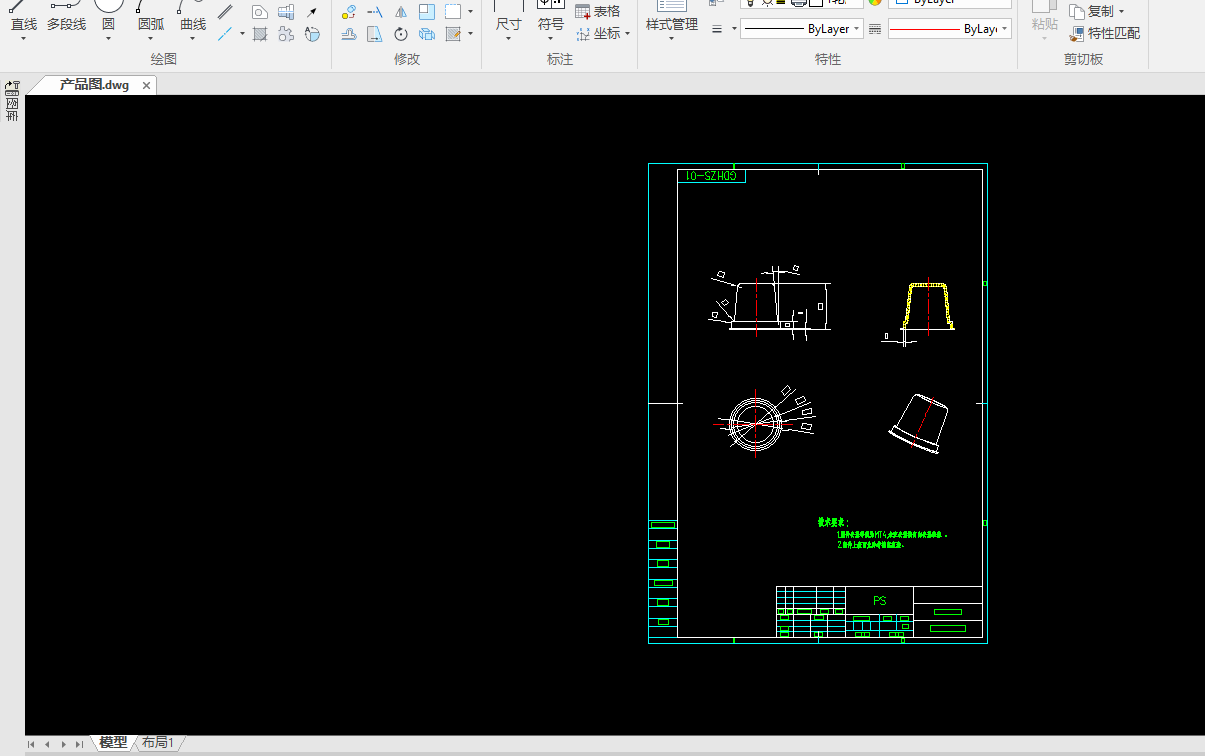Image resolution: width=1205 pixels, height=756 pixels.
Task: Select the 产品图.dwg document tab
Action: click(x=94, y=85)
